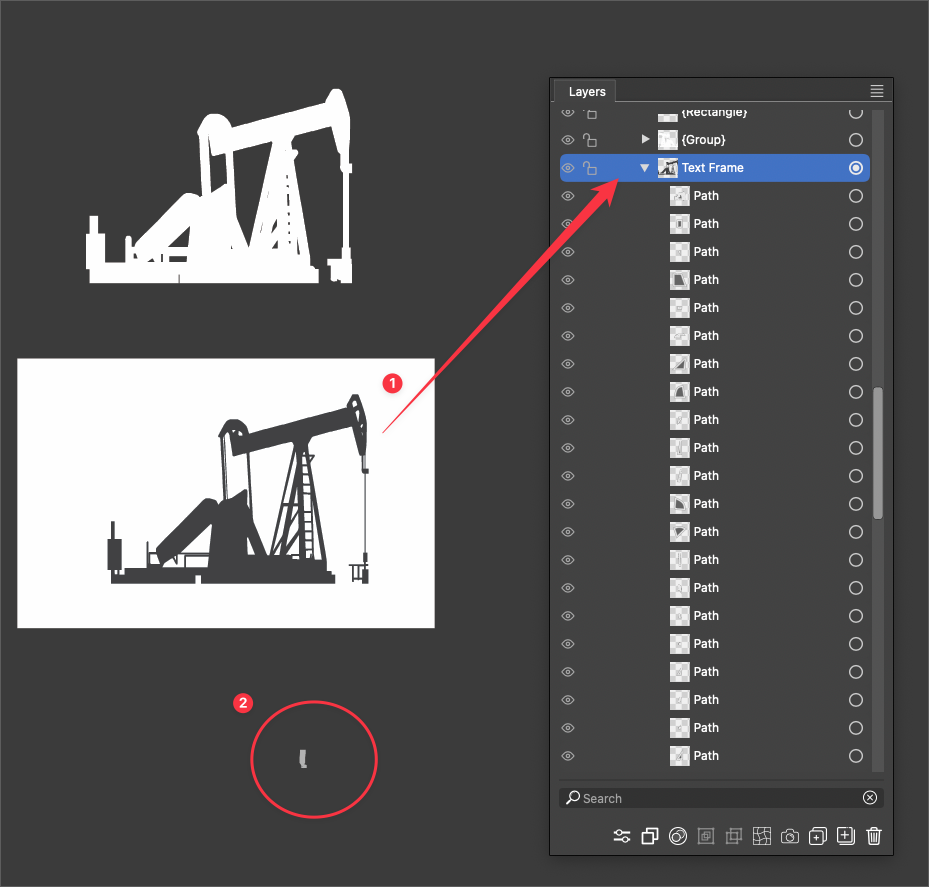Lock the {Group} layer
929x887 pixels.
click(x=590, y=140)
